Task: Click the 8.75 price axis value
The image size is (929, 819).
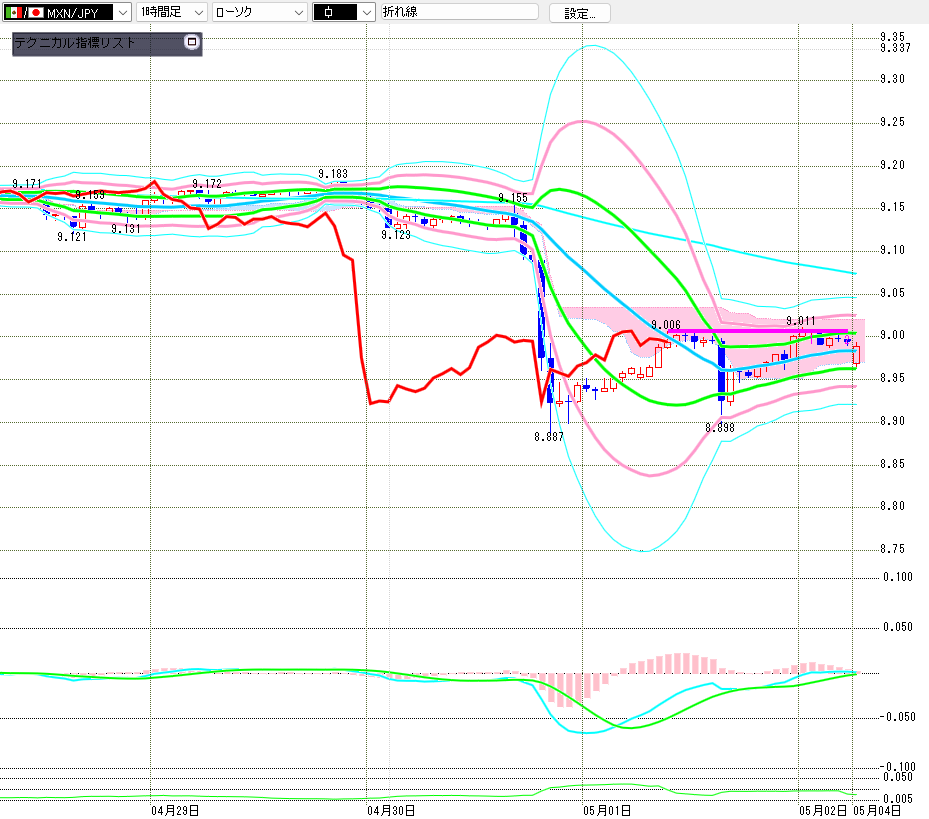Action: click(x=892, y=549)
